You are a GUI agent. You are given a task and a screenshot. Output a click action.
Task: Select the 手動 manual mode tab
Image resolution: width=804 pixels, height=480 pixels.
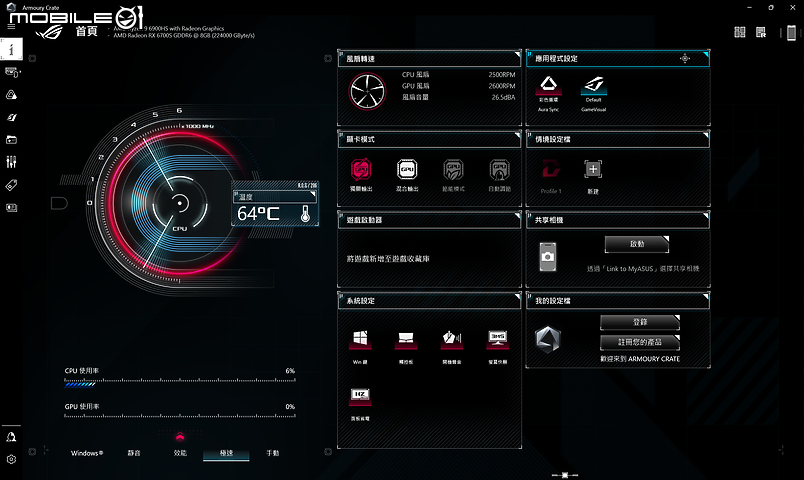[x=272, y=453]
